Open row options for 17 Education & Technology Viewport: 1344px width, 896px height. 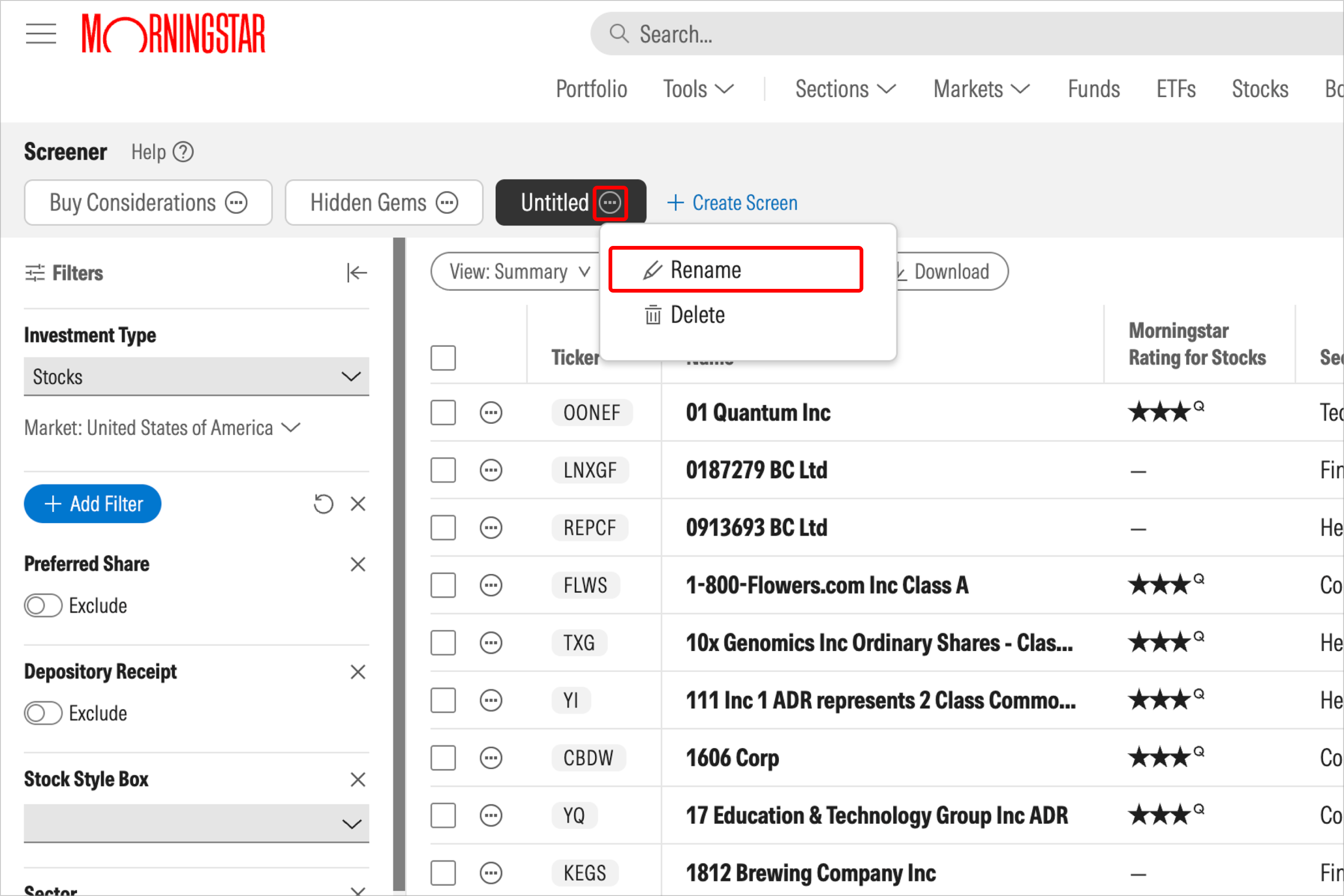click(x=491, y=815)
